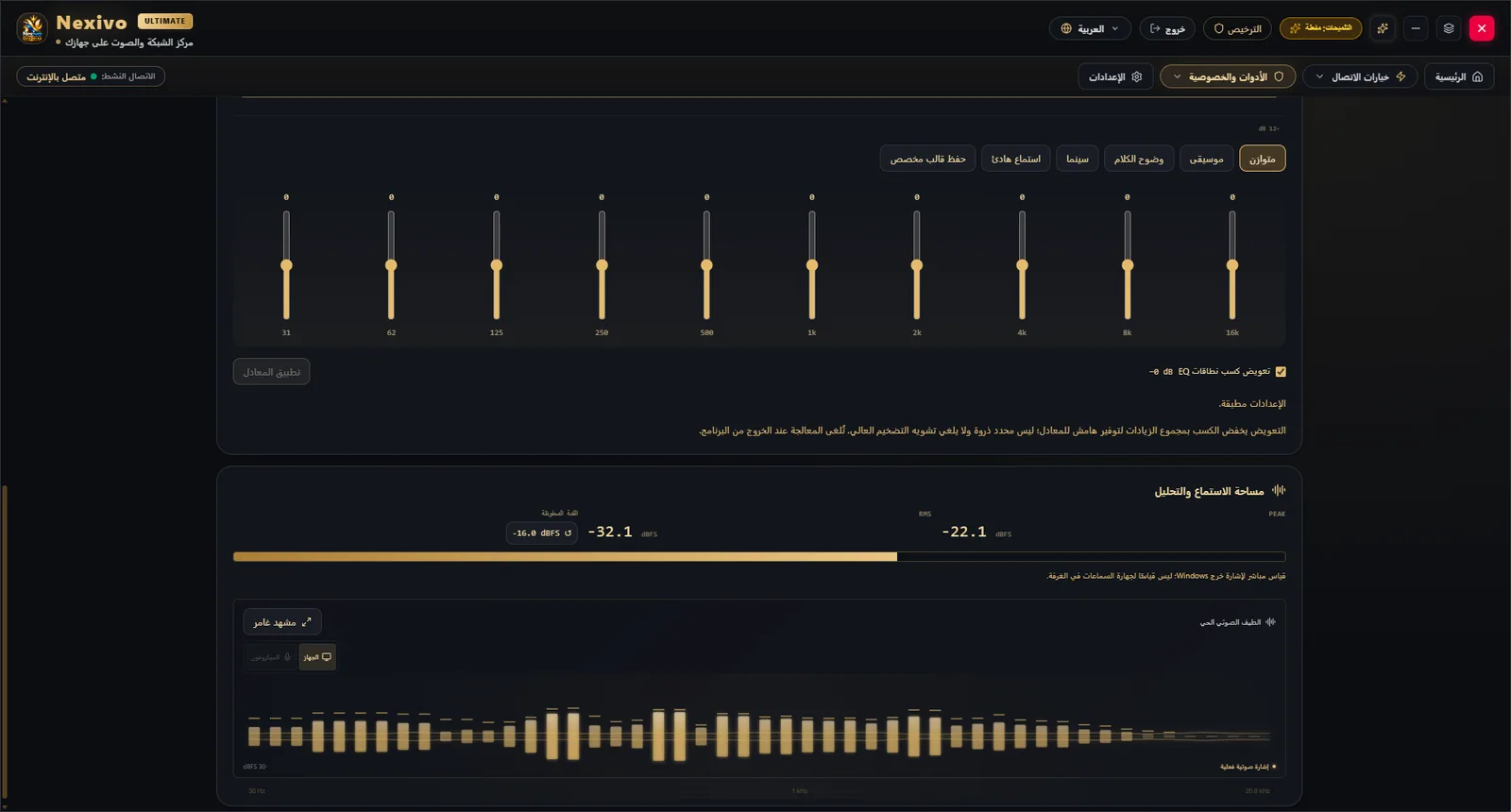This screenshot has height=812, width=1511.
Task: Open the العربية language dropdown
Action: 1090,29
